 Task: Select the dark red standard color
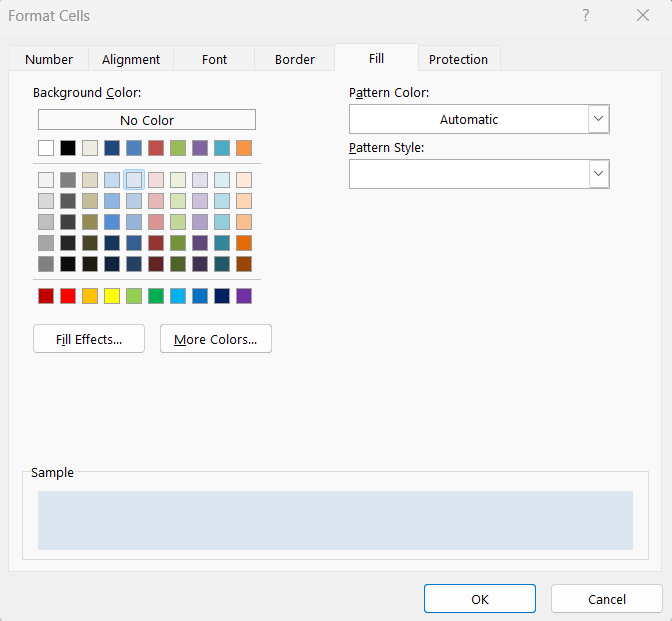tap(46, 296)
